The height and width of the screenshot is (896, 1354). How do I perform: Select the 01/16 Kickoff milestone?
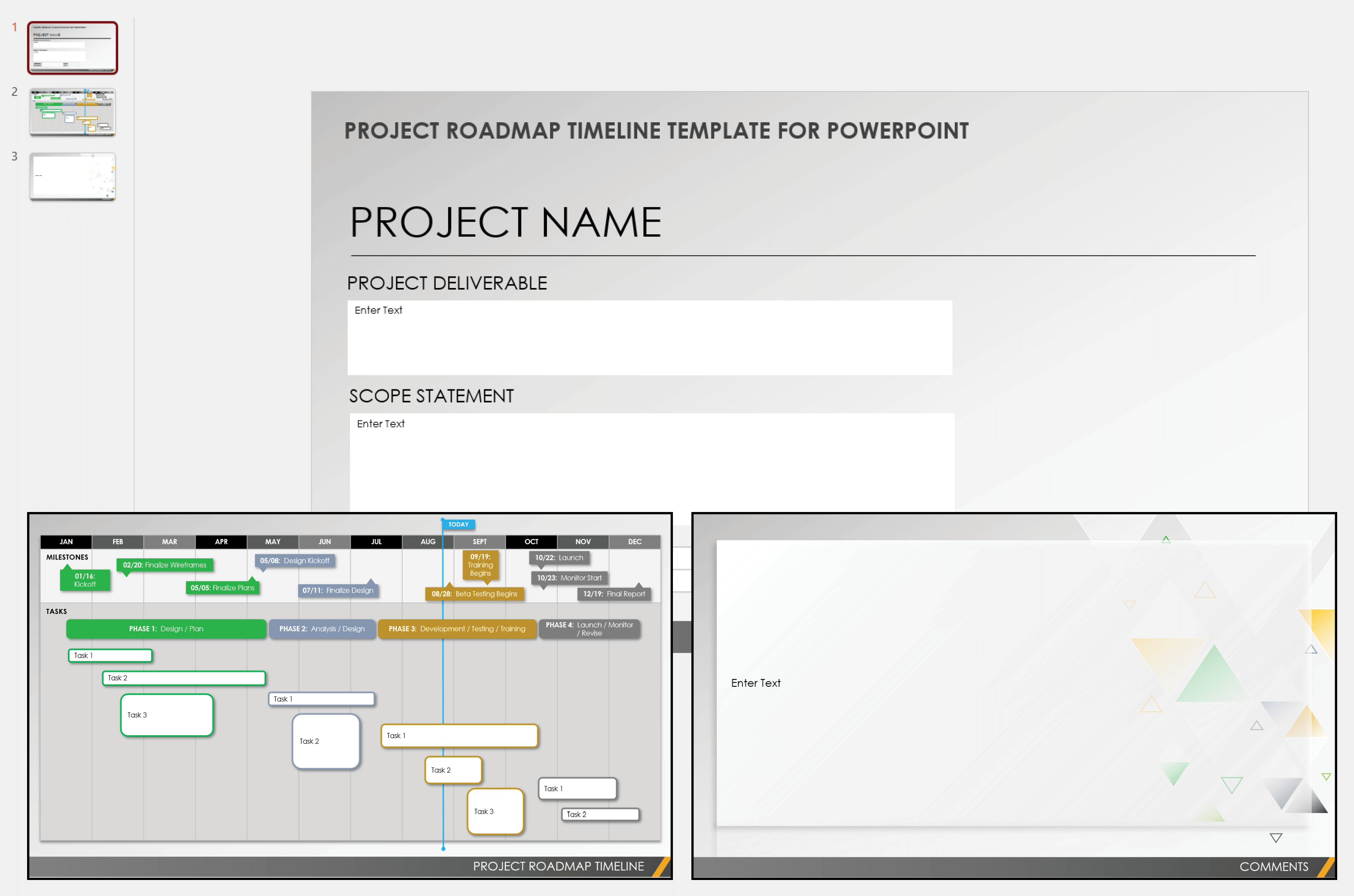(85, 580)
